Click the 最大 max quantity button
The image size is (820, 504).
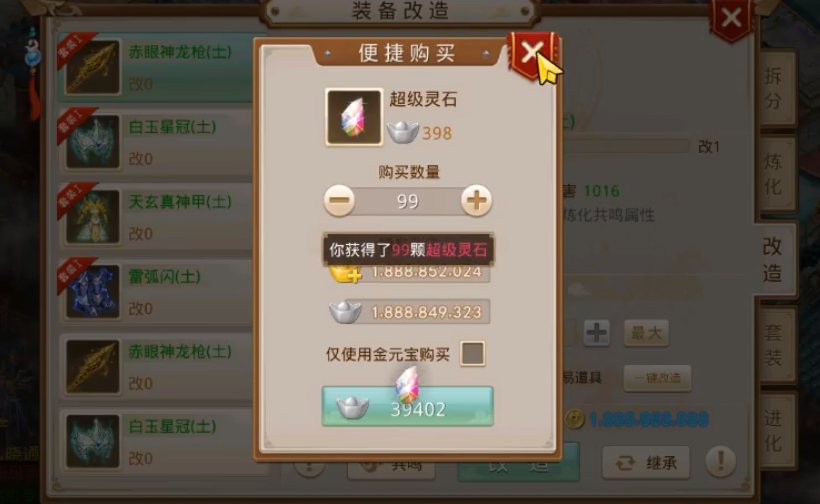click(x=646, y=333)
